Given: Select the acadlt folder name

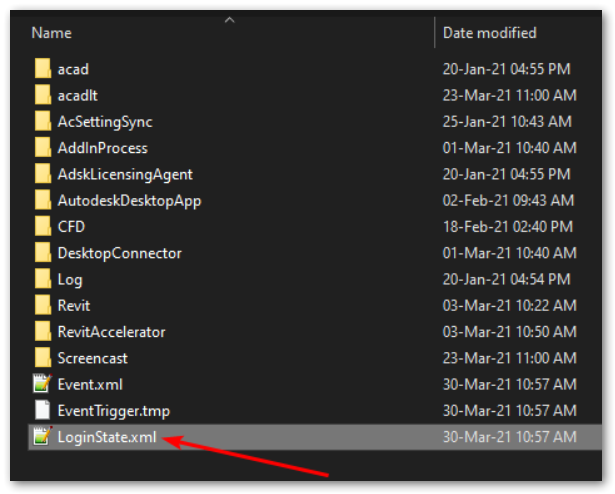Looking at the screenshot, I should [78, 95].
